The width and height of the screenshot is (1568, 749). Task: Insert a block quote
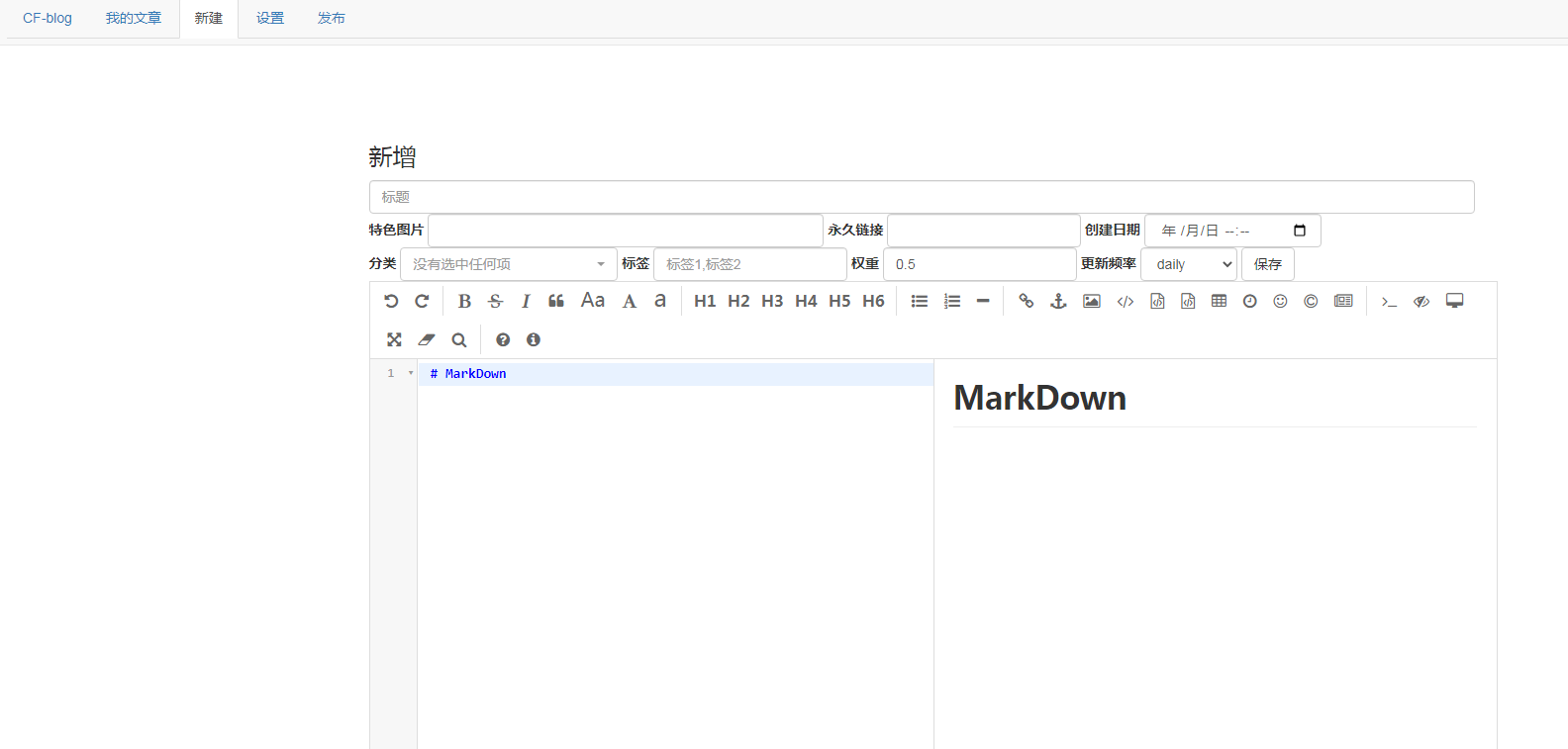coord(556,301)
